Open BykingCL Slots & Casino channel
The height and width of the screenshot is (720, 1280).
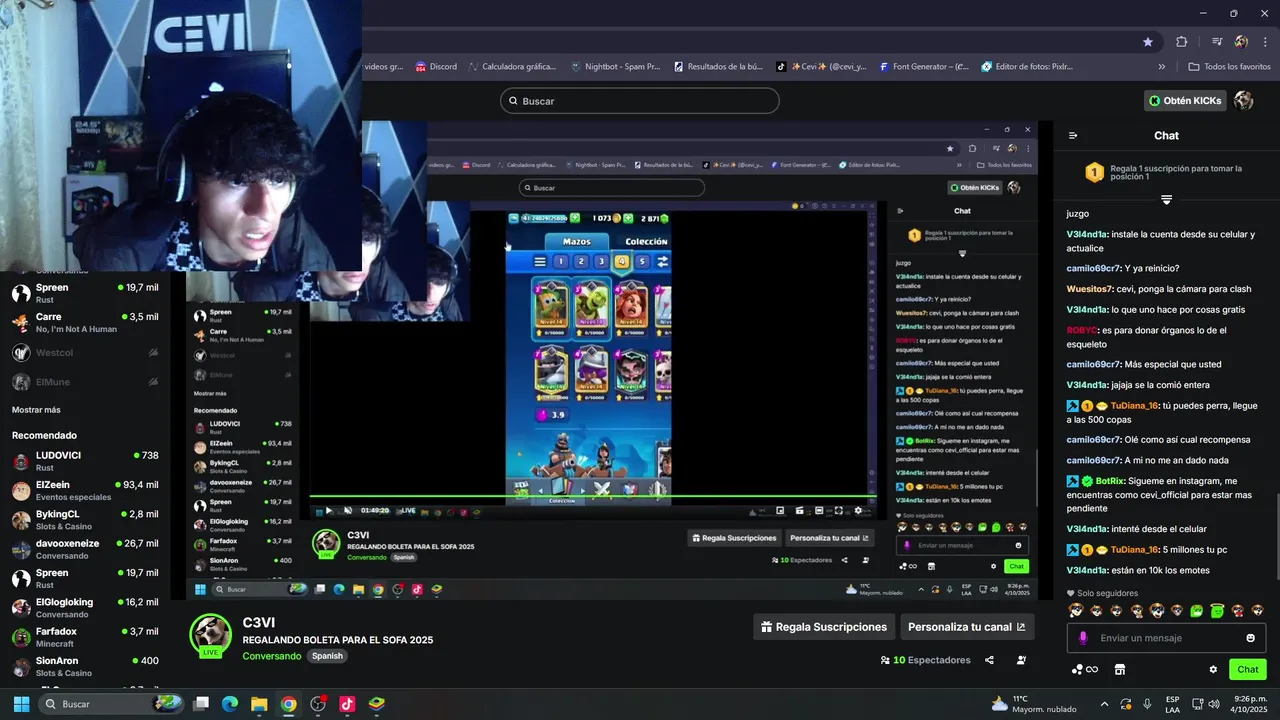85,520
